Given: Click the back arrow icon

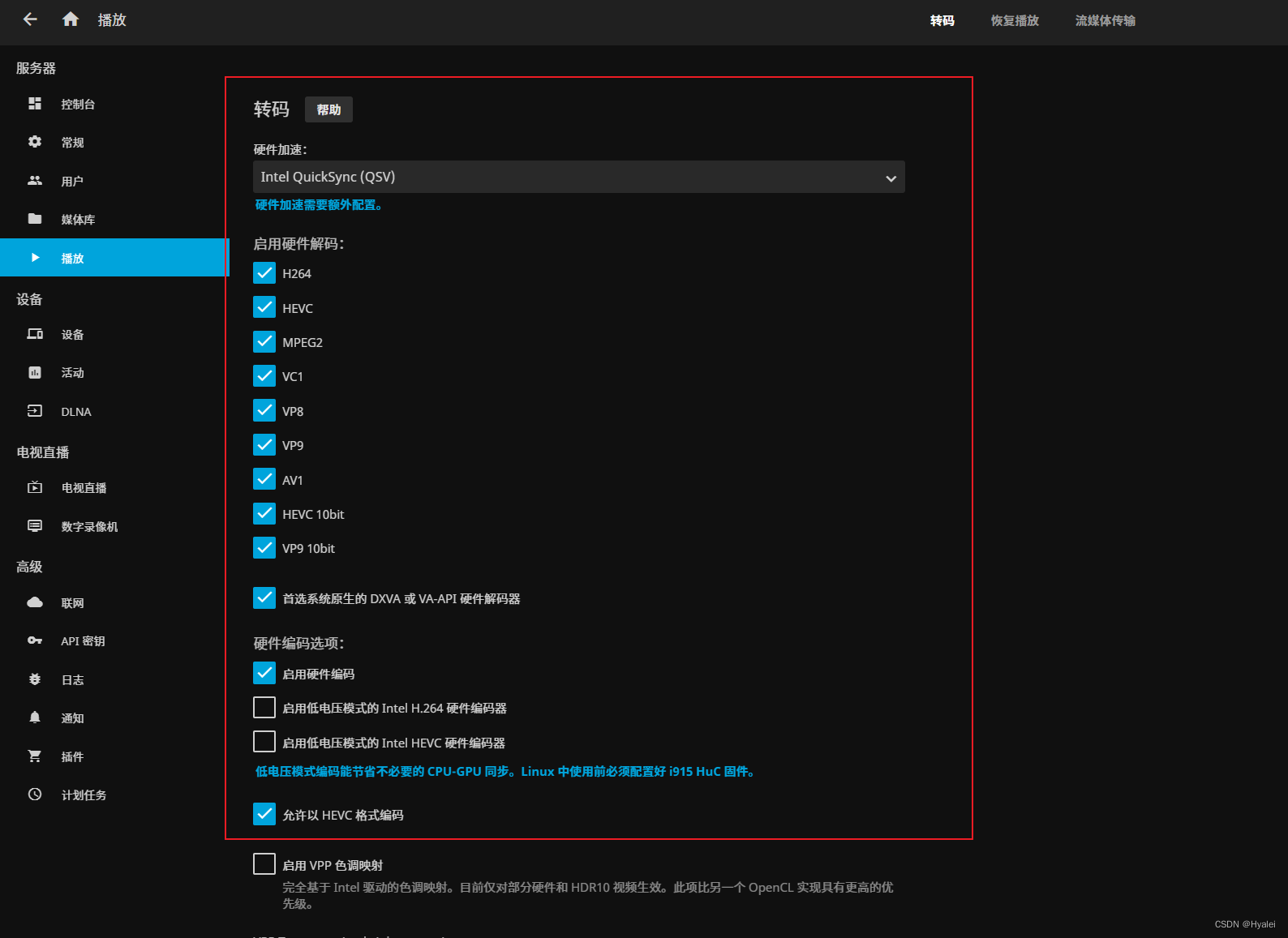Looking at the screenshot, I should click(x=30, y=19).
